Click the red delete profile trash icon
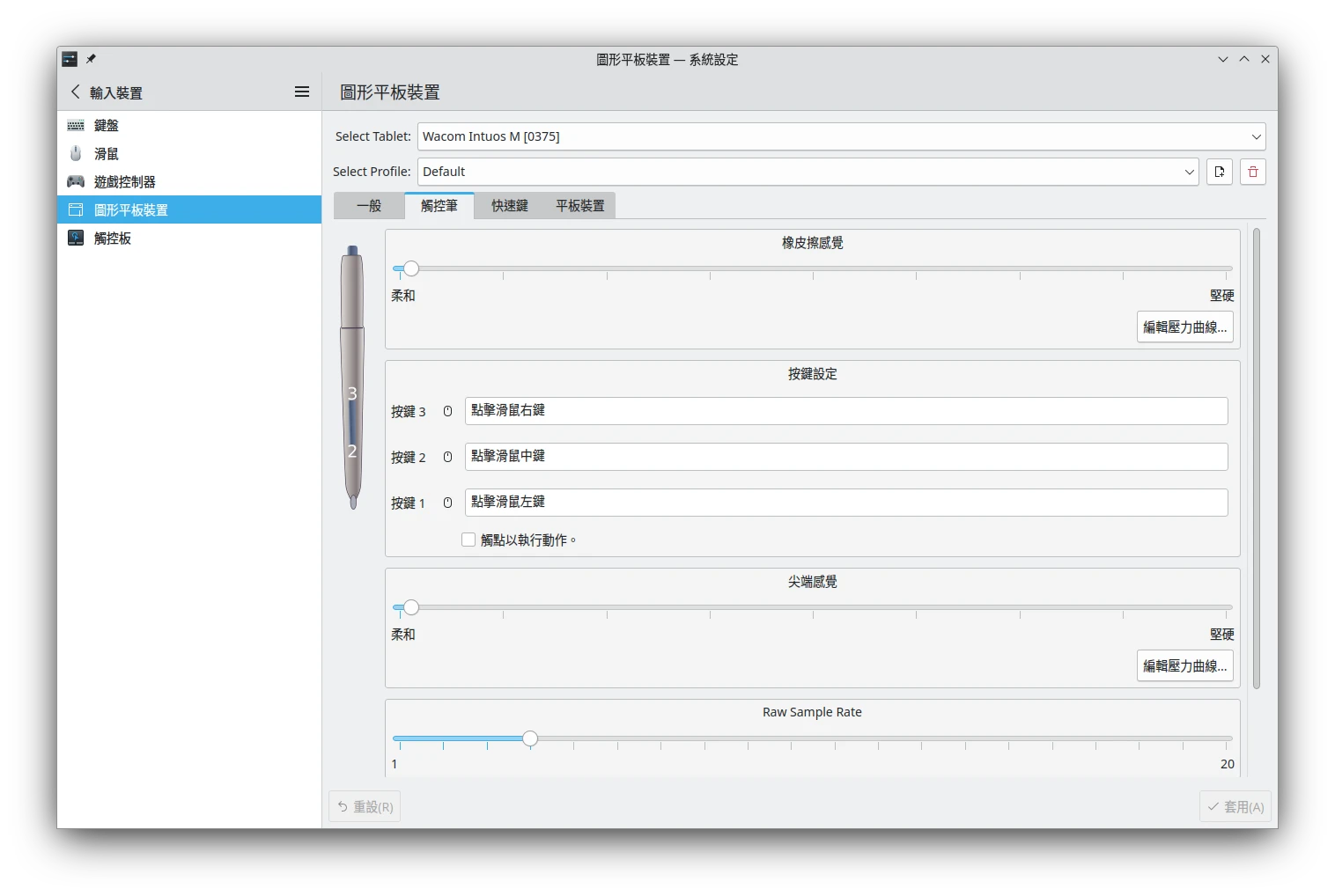 point(1252,172)
